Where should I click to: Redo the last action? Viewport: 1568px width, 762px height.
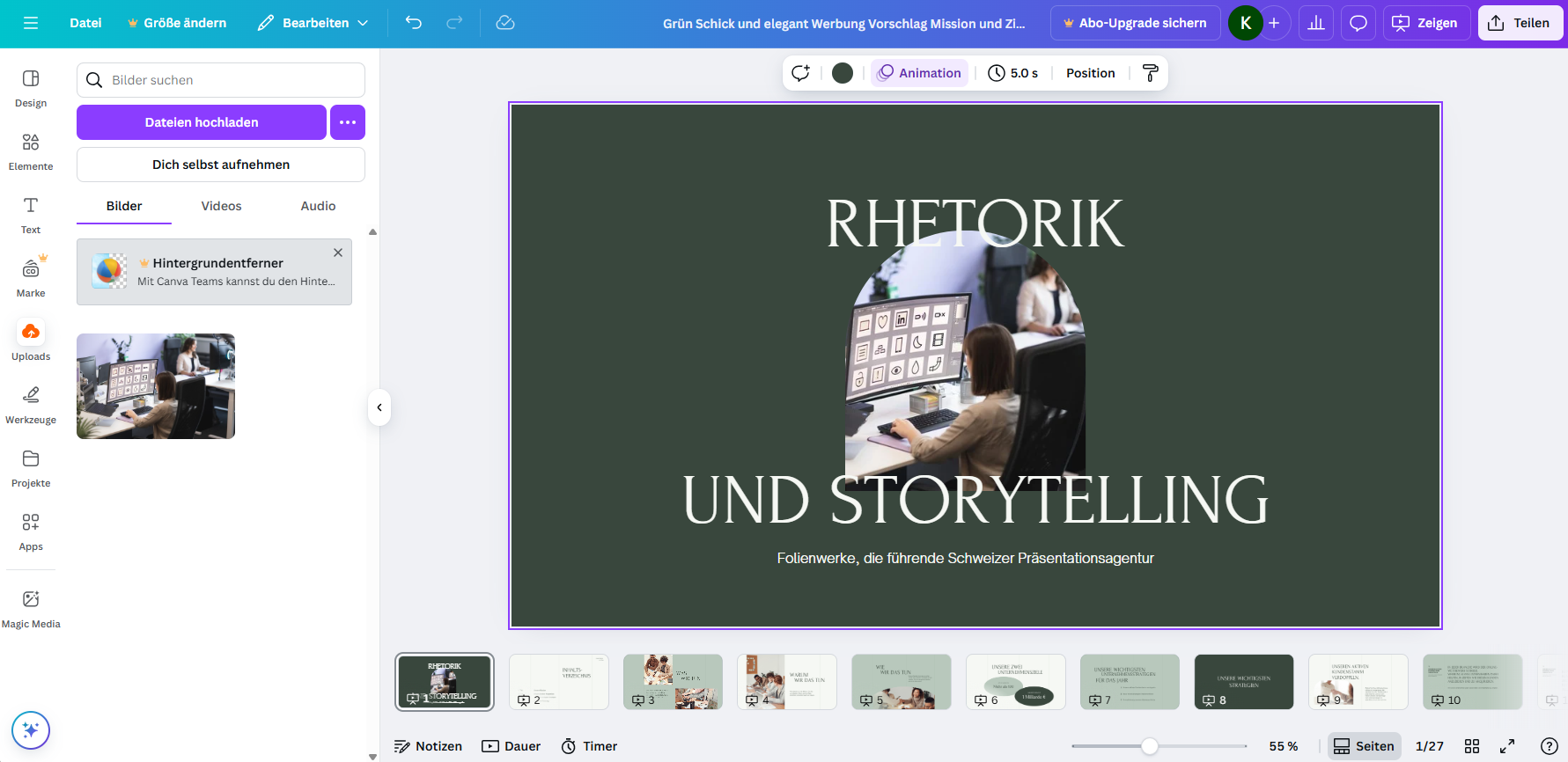click(454, 23)
